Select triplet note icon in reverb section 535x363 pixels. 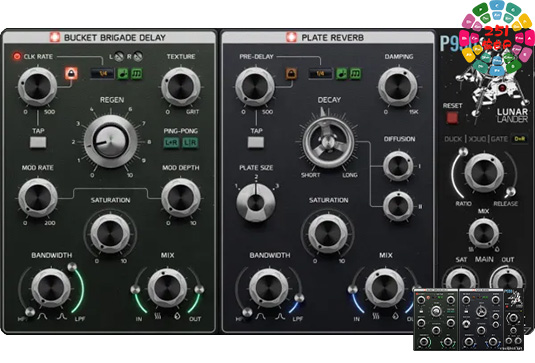tap(355, 73)
